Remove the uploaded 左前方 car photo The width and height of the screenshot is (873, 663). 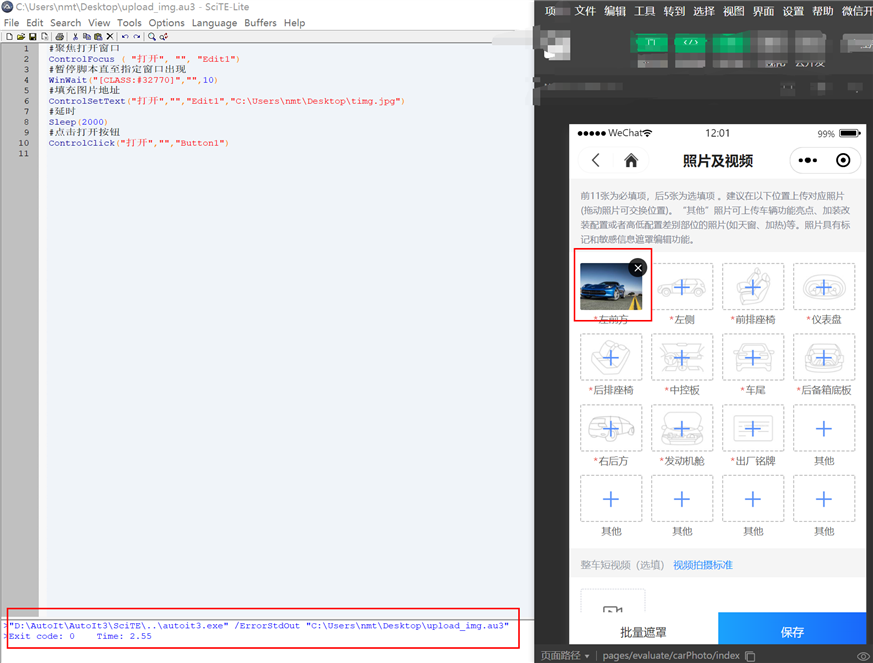click(x=638, y=268)
